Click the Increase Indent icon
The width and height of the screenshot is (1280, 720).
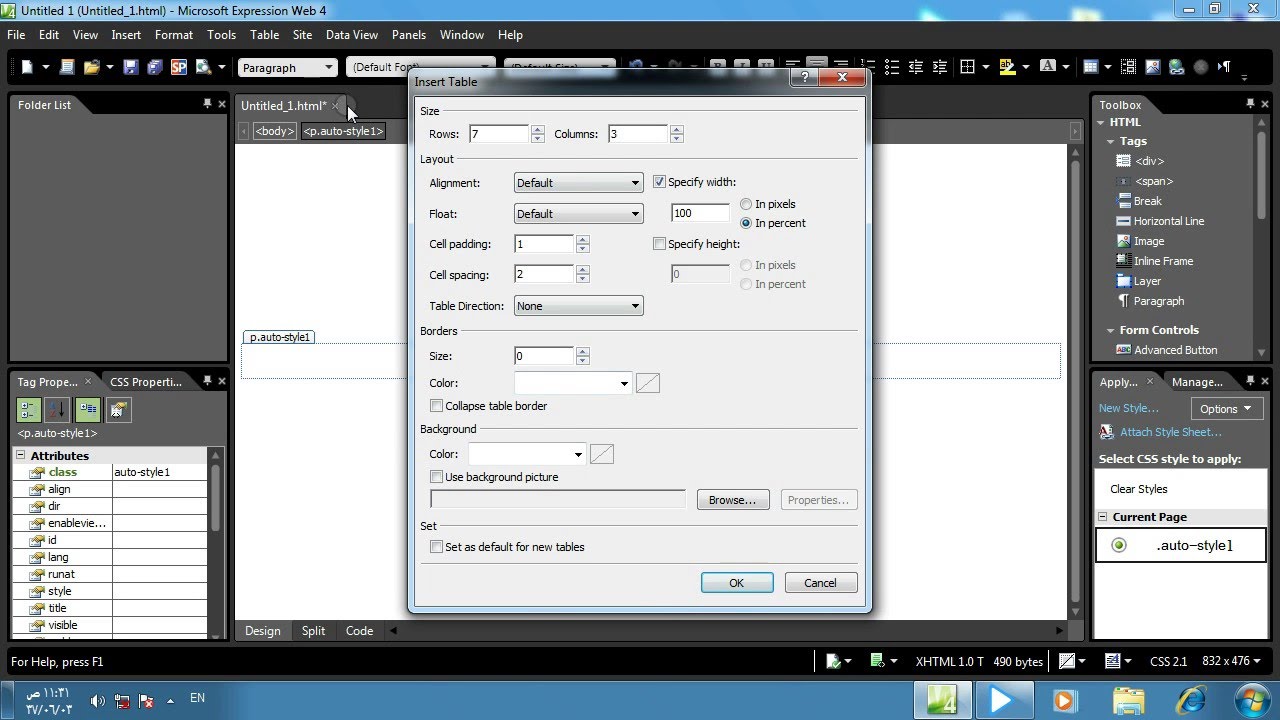point(939,67)
